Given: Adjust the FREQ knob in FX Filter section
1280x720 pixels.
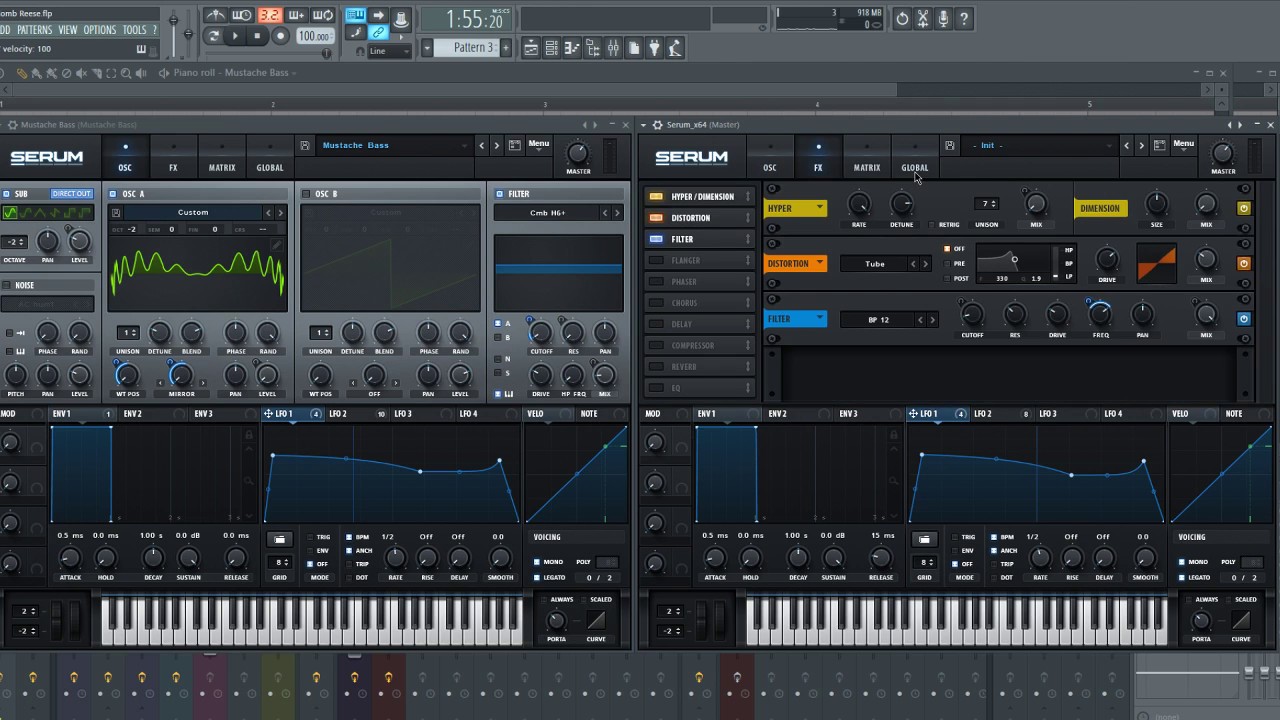Looking at the screenshot, I should 1100,314.
